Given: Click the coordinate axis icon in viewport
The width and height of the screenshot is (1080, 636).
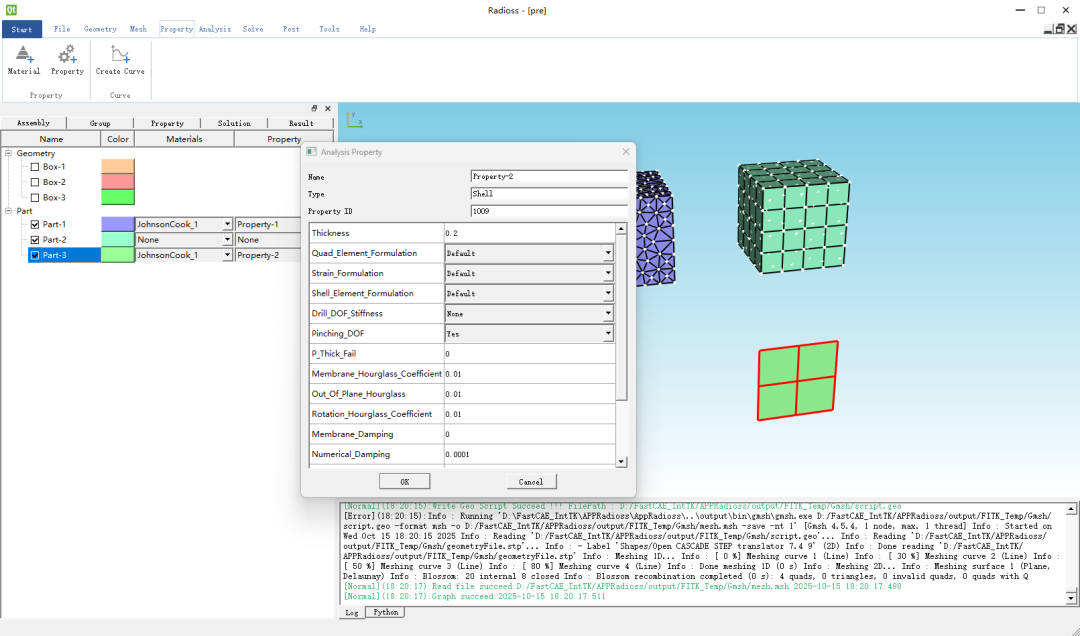Looking at the screenshot, I should coord(354,120).
